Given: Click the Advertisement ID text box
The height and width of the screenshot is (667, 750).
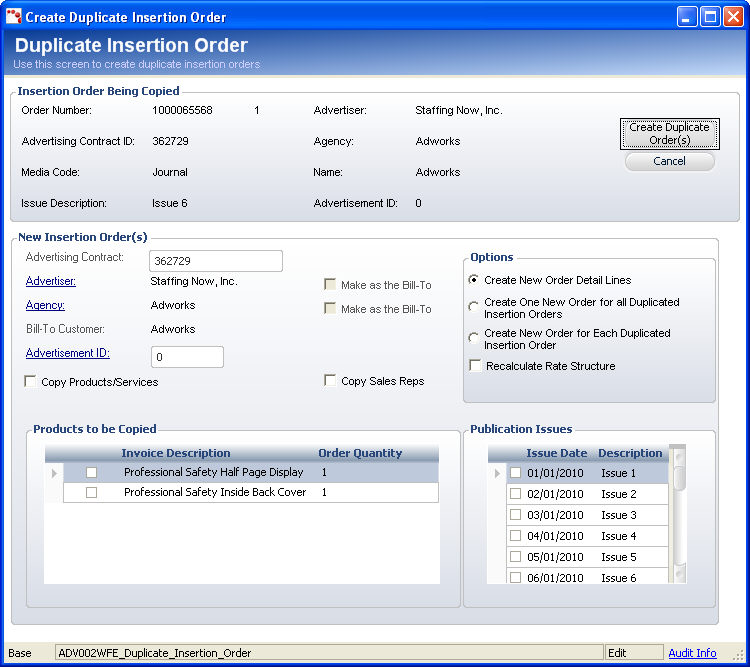Looking at the screenshot, I should tap(187, 357).
